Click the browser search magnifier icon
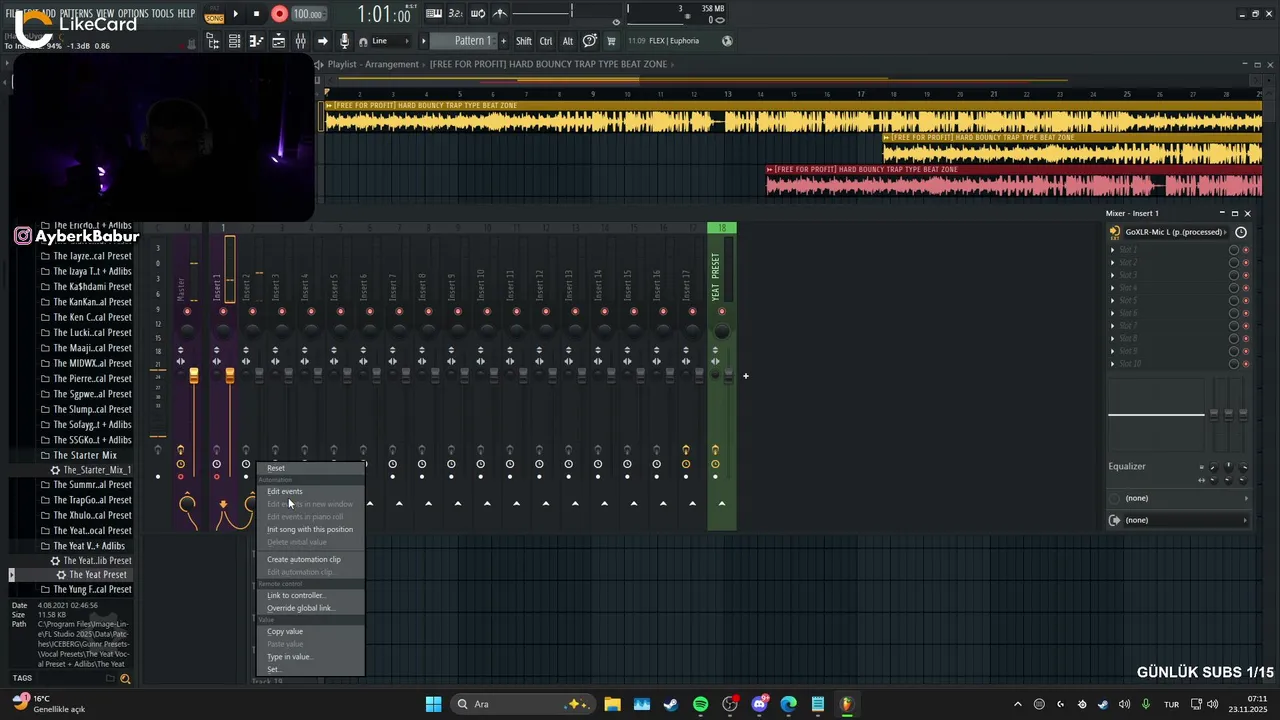Viewport: 1280px width, 720px height. (125, 679)
